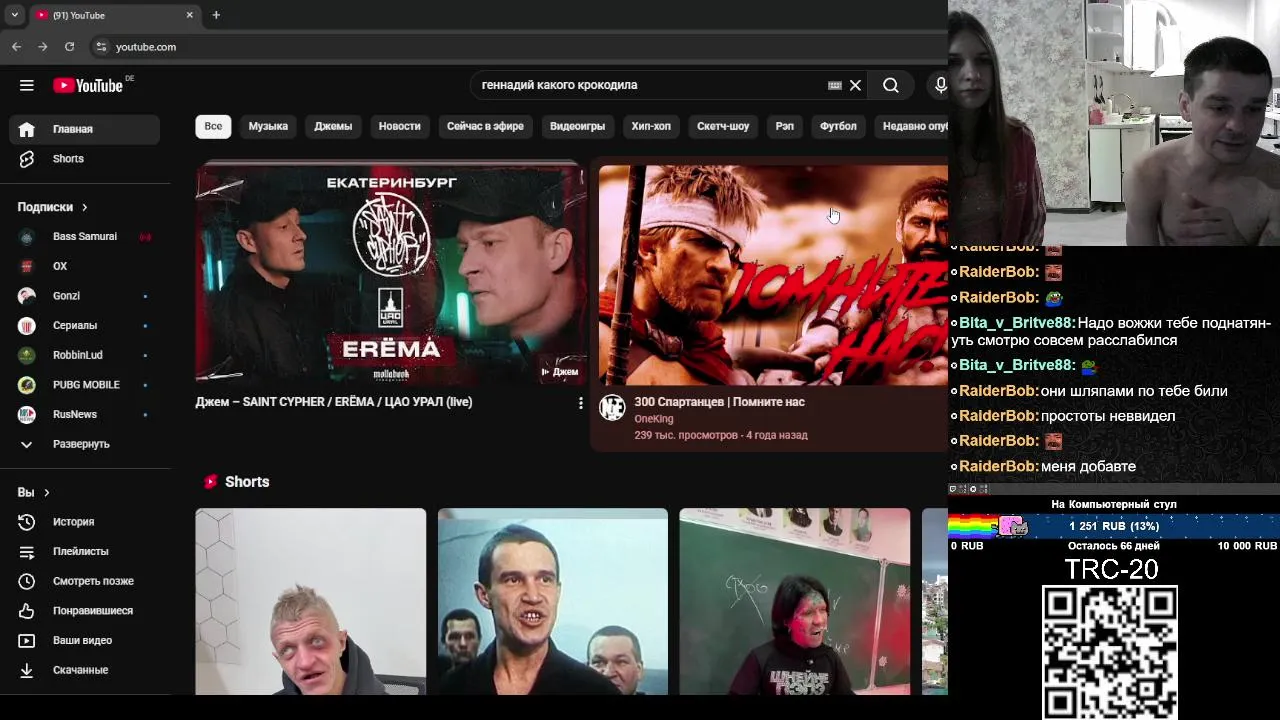1280x720 pixels.
Task: Select the Скетч-шоу filter chip
Action: tap(723, 126)
